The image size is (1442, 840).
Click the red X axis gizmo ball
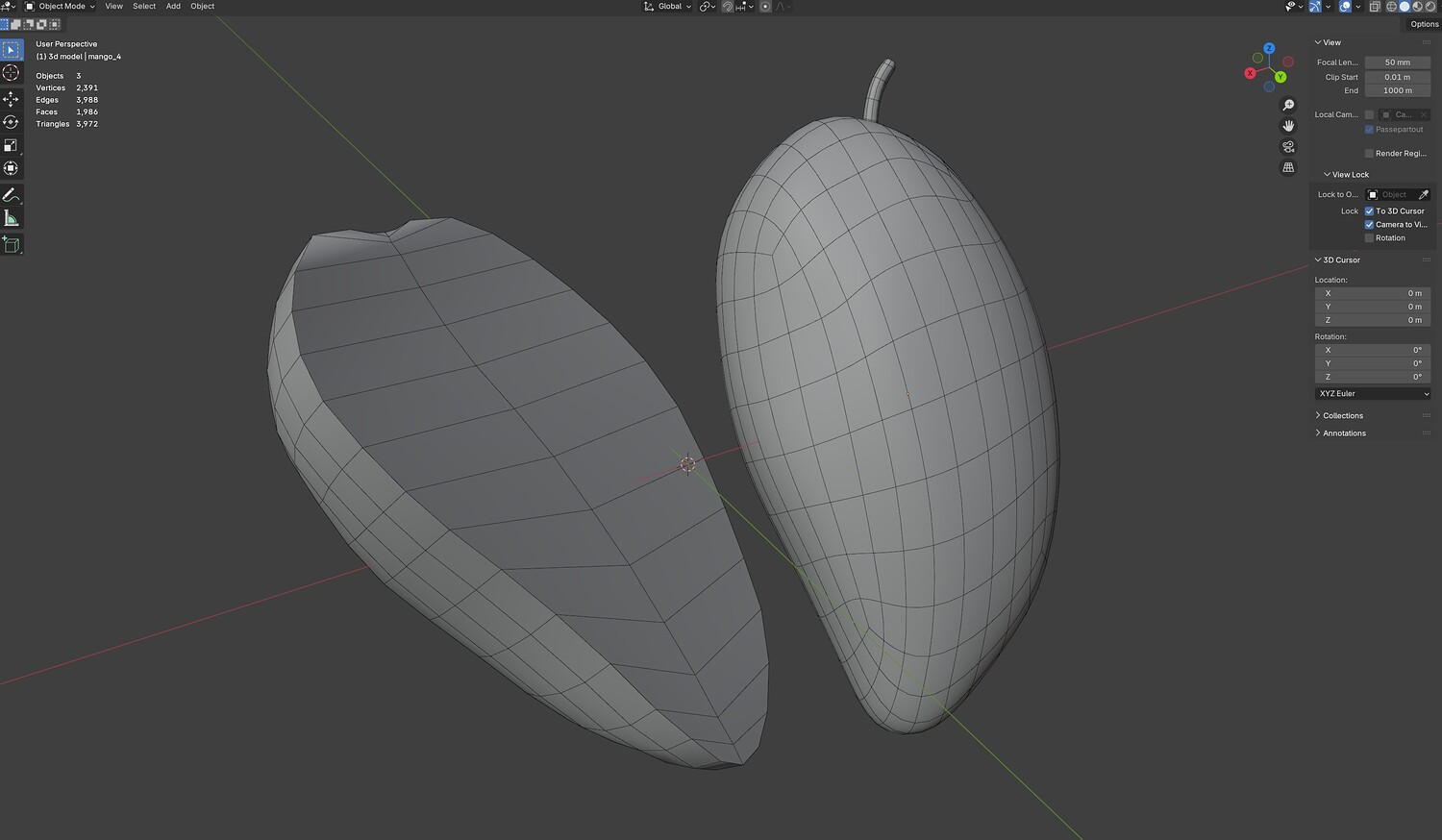click(x=1251, y=73)
